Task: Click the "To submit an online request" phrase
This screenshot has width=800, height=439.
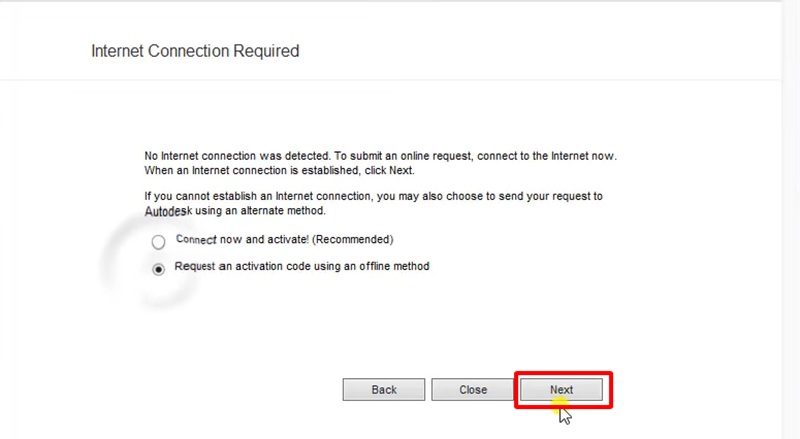Action: click(400, 156)
